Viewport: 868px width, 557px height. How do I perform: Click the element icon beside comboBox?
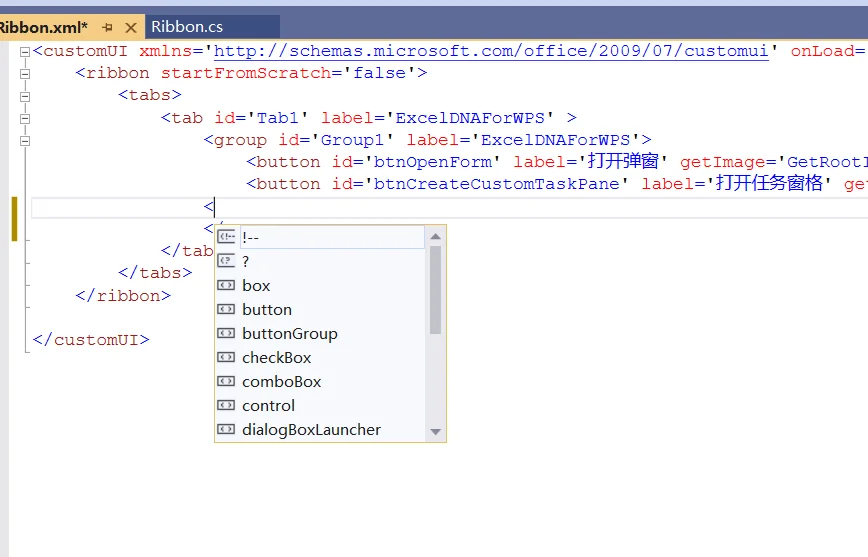(x=226, y=381)
